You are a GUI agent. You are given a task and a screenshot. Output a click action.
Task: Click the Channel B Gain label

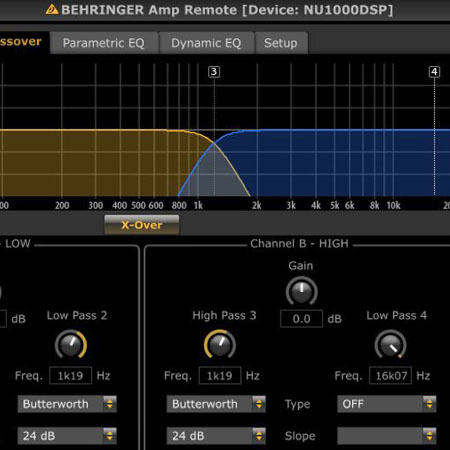click(301, 266)
